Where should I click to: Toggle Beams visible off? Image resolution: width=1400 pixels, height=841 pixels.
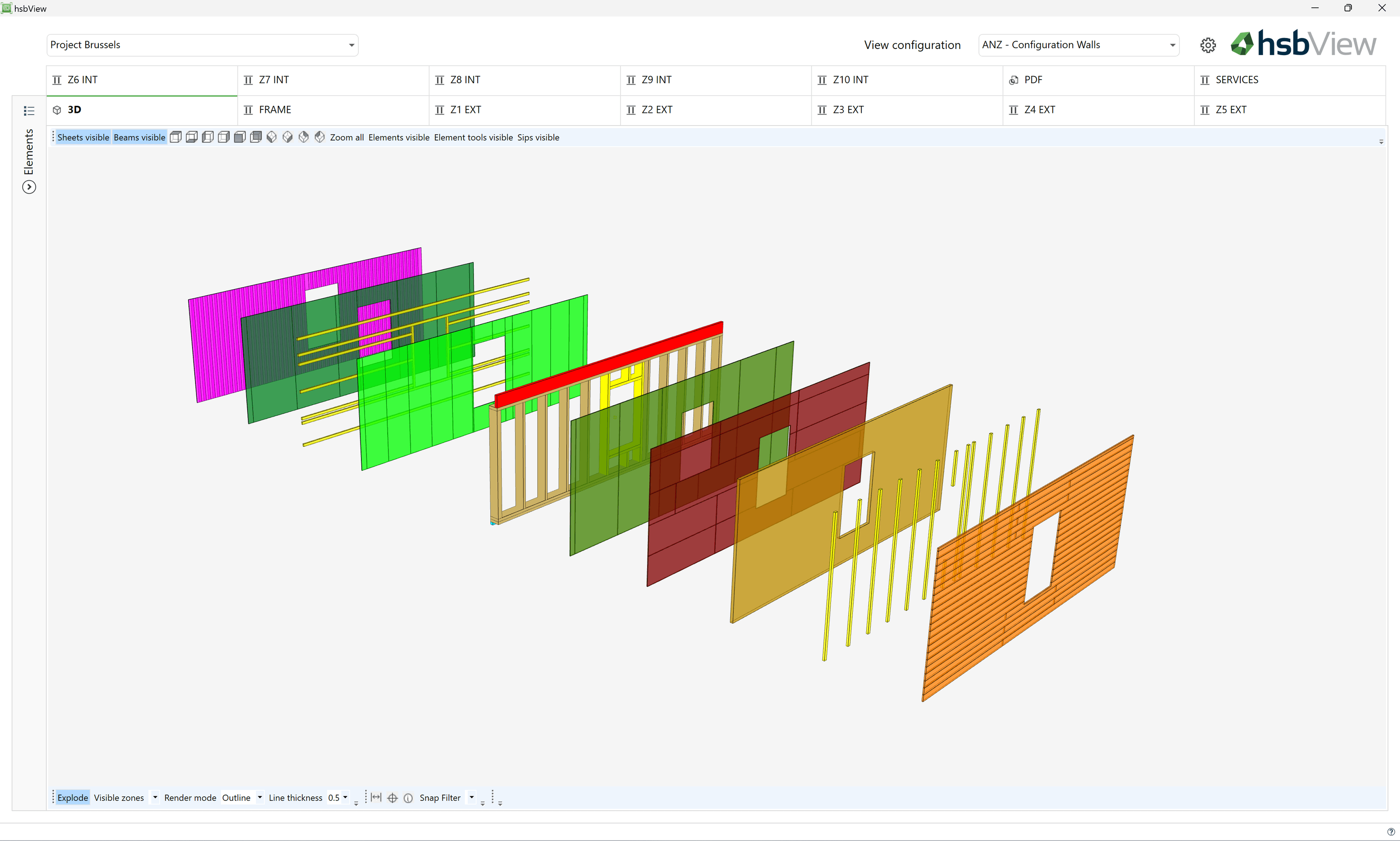pyautogui.click(x=140, y=137)
